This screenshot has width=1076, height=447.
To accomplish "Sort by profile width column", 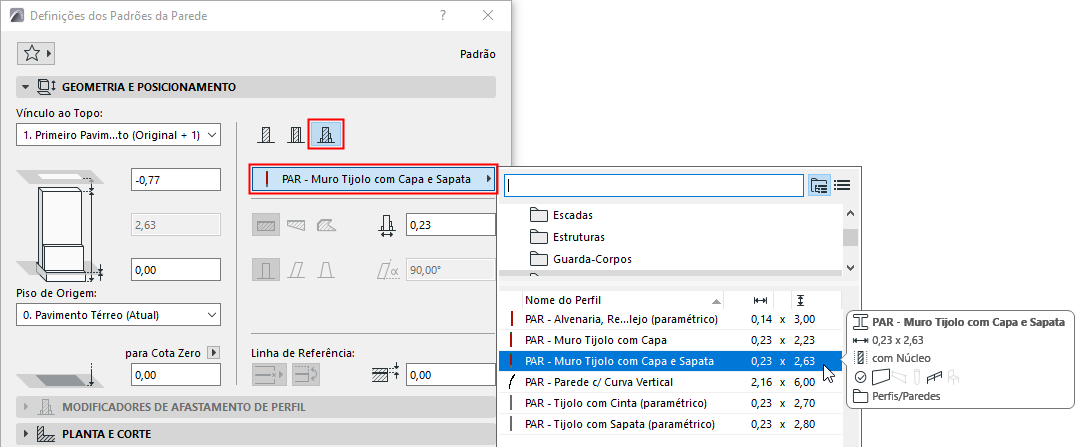I will [x=760, y=300].
